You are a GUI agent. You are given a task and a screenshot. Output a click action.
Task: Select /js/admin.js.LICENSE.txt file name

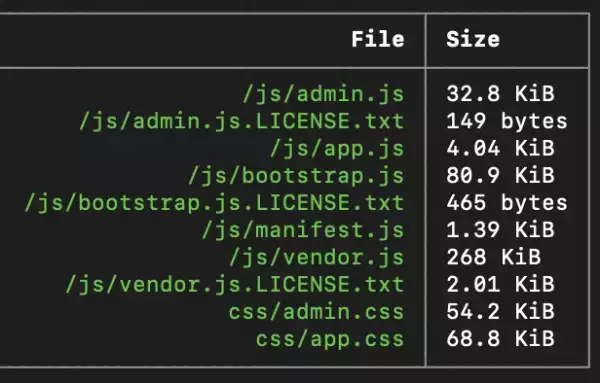241,122
